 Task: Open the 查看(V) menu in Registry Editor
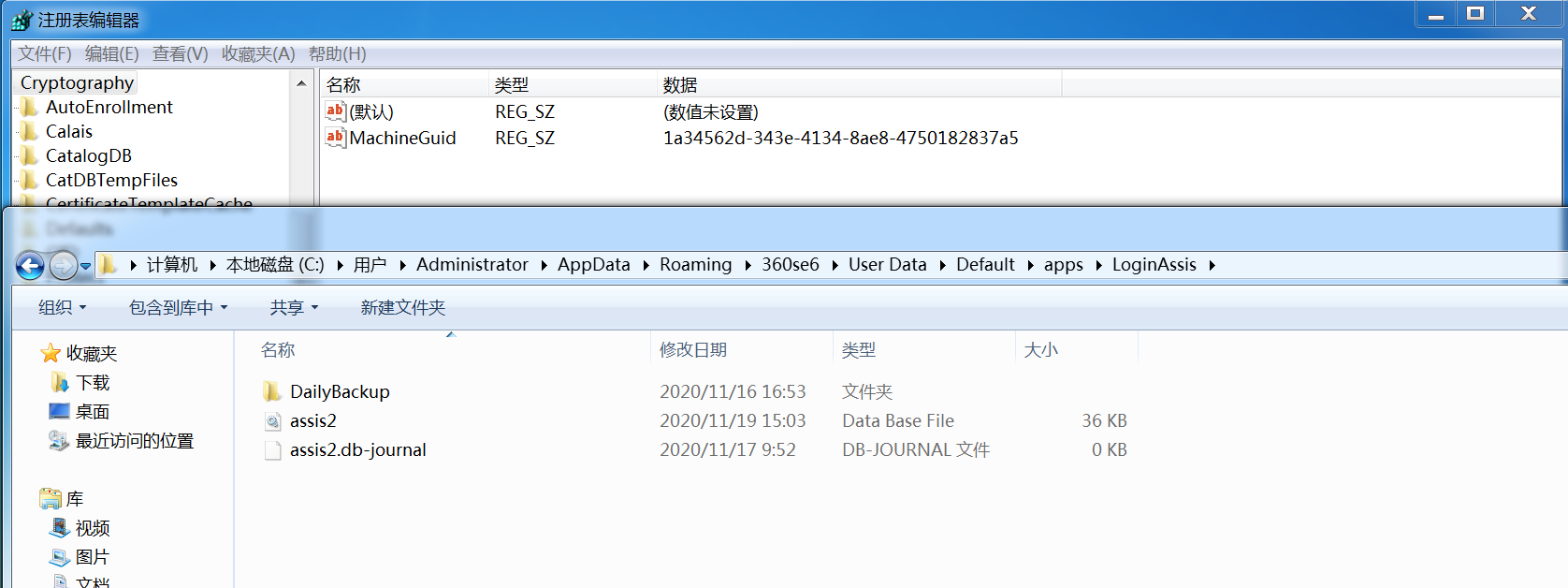[181, 54]
